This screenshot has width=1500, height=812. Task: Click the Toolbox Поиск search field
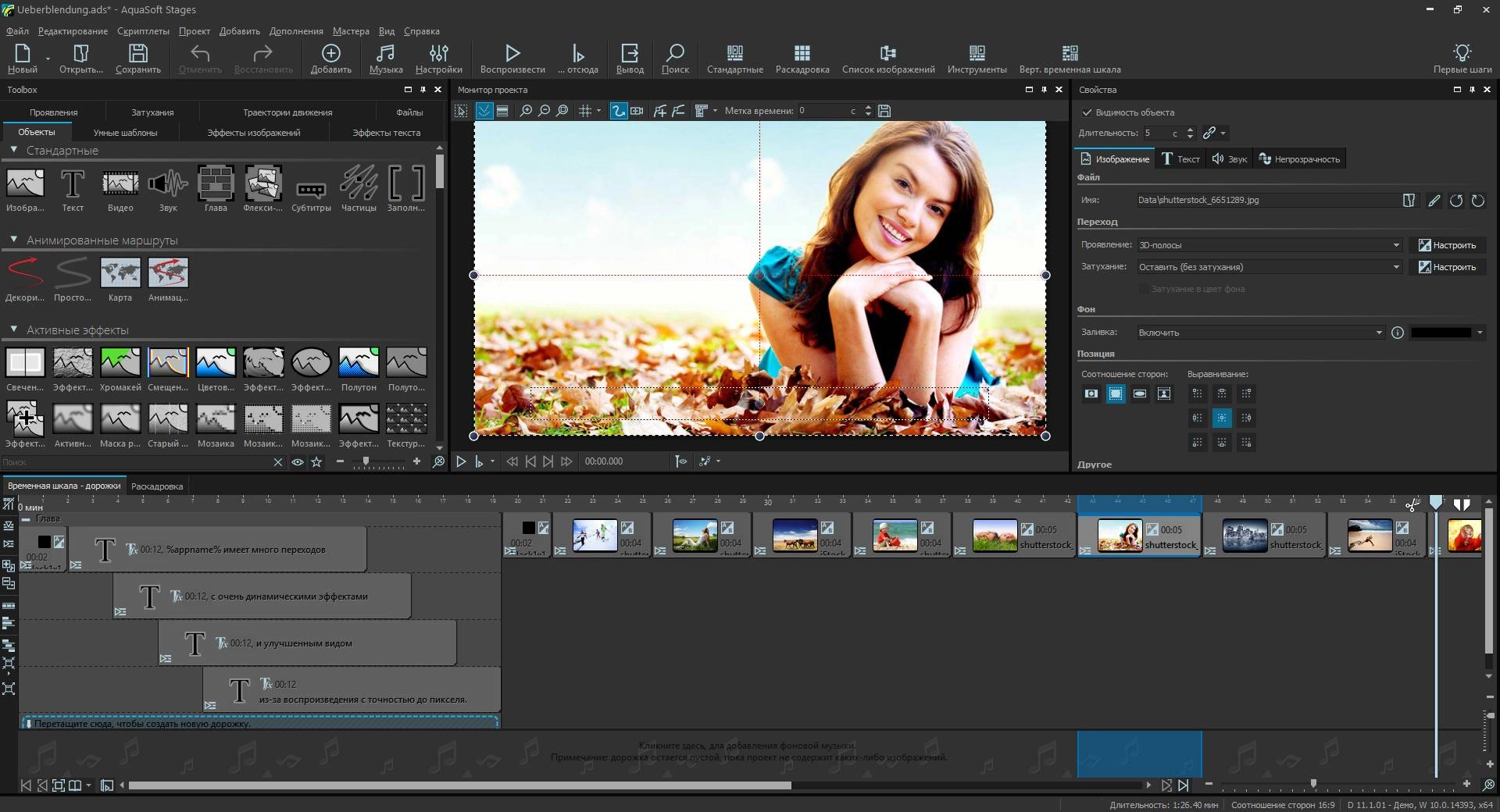[x=137, y=462]
